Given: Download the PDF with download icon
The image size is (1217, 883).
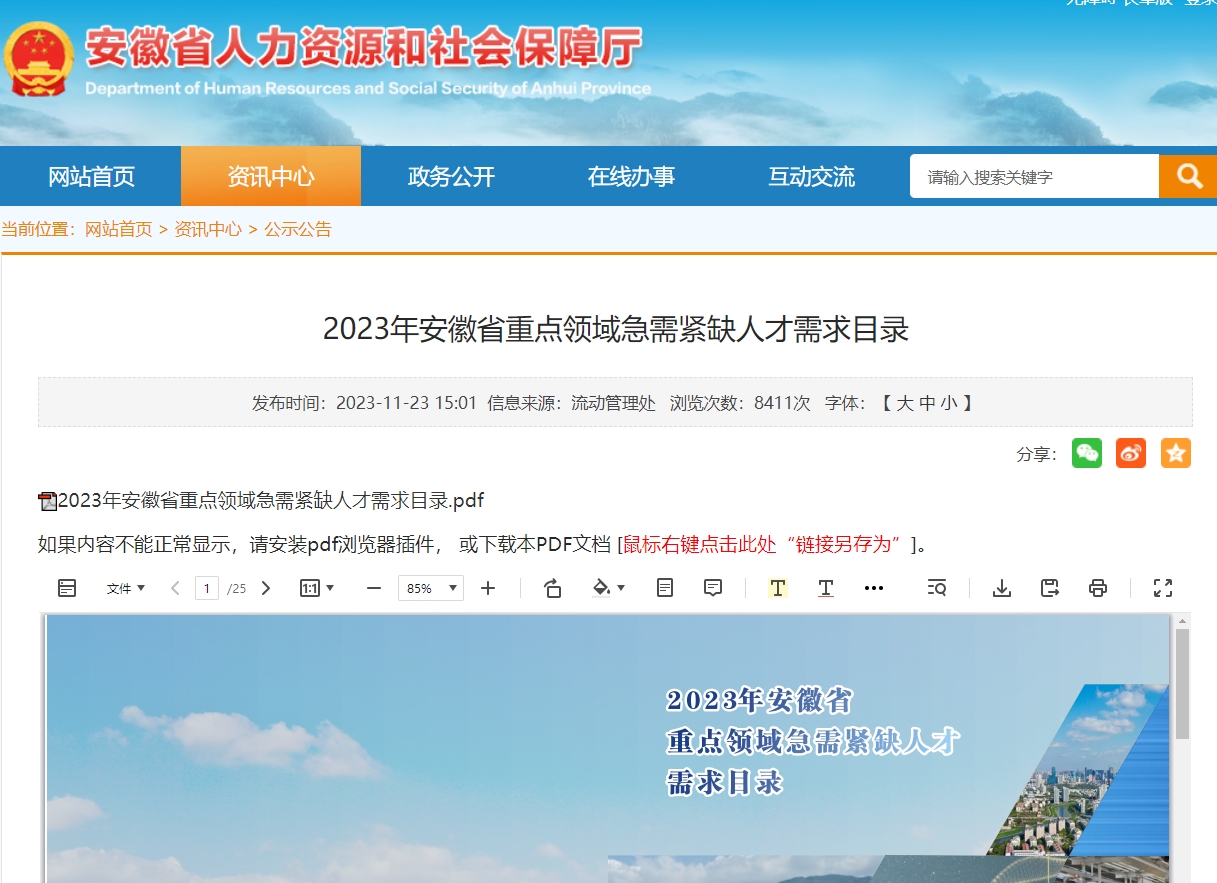Looking at the screenshot, I should pos(1001,588).
